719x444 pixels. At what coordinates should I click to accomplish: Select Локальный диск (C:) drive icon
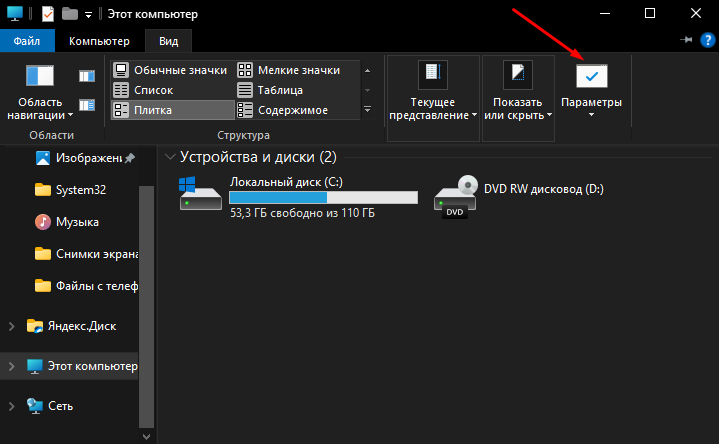click(200, 194)
